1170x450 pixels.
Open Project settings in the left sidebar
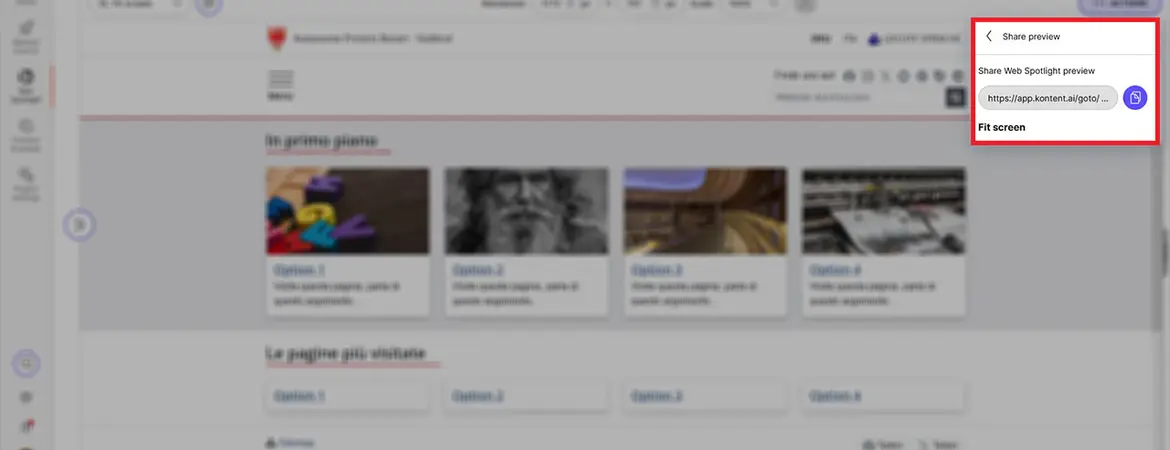[26, 184]
